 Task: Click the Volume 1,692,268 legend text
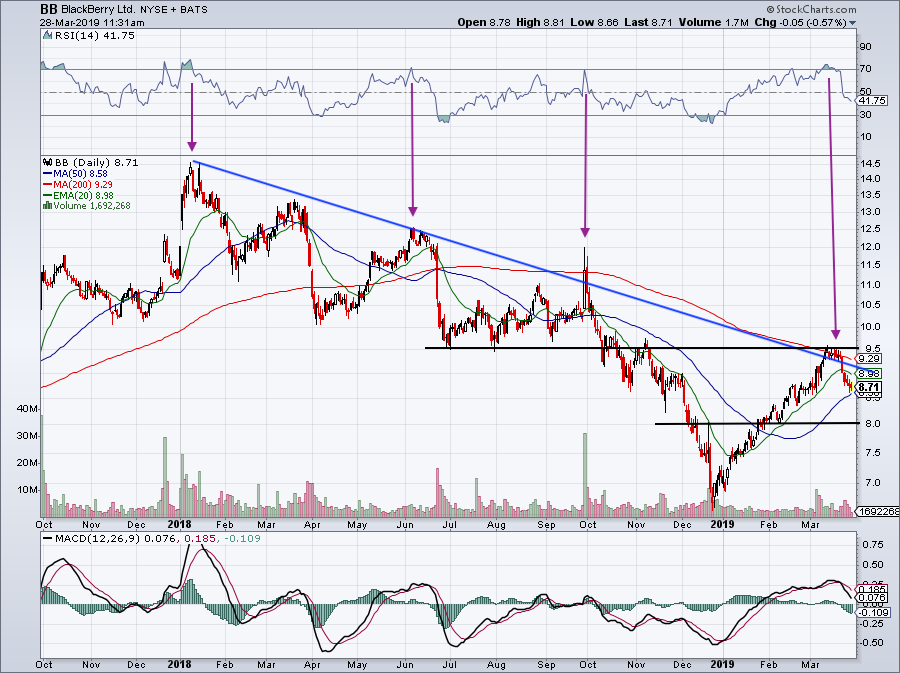coord(92,205)
